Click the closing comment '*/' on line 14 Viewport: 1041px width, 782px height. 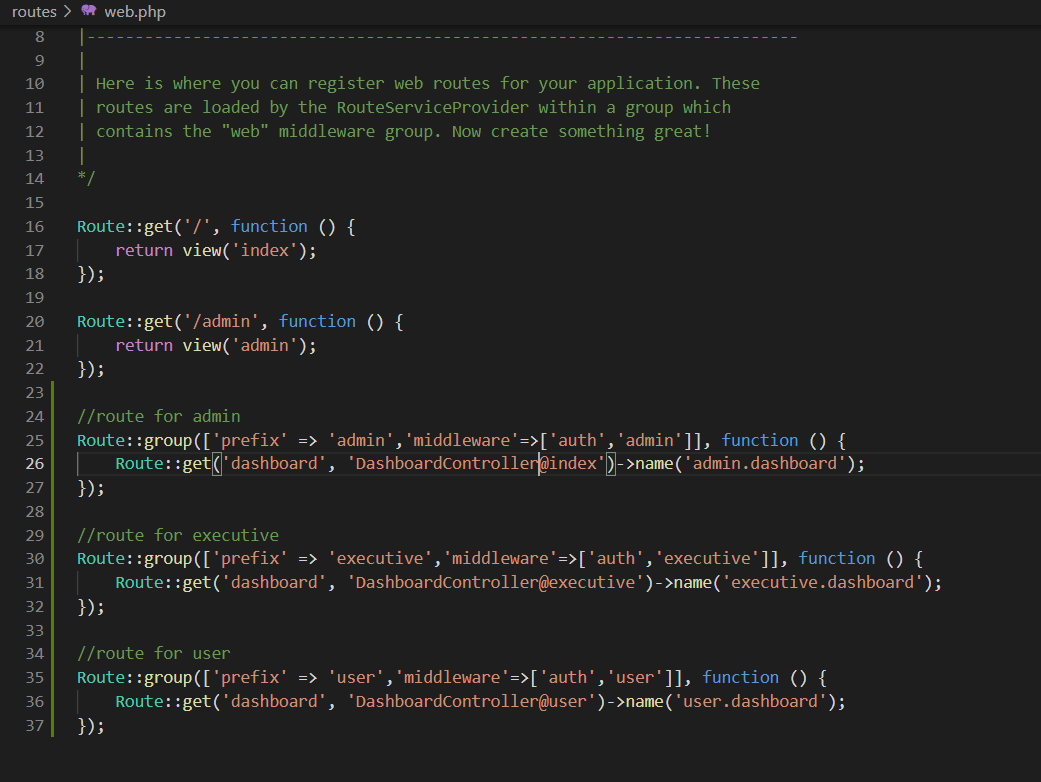tap(86, 179)
